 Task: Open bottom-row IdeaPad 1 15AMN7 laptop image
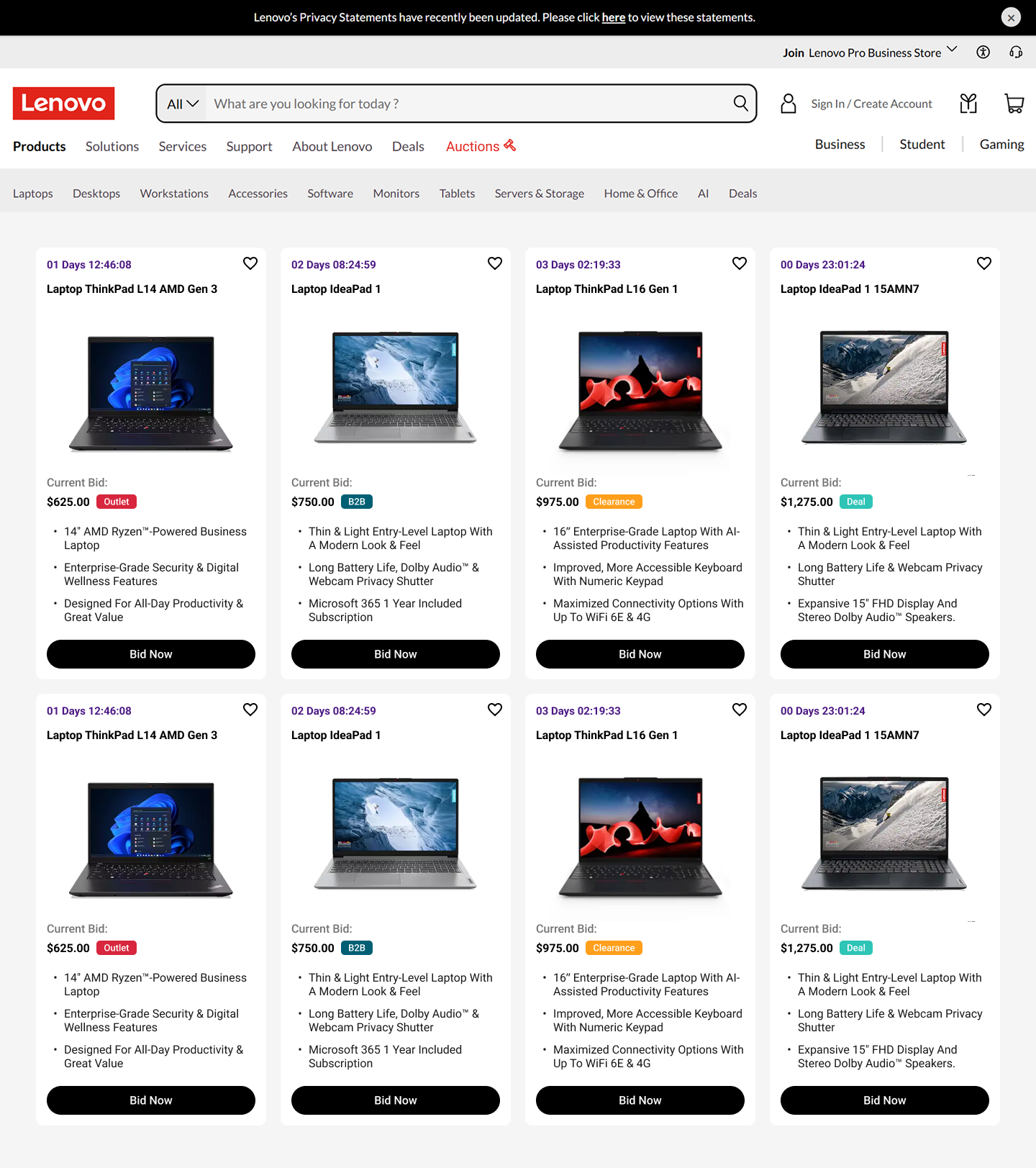885,835
